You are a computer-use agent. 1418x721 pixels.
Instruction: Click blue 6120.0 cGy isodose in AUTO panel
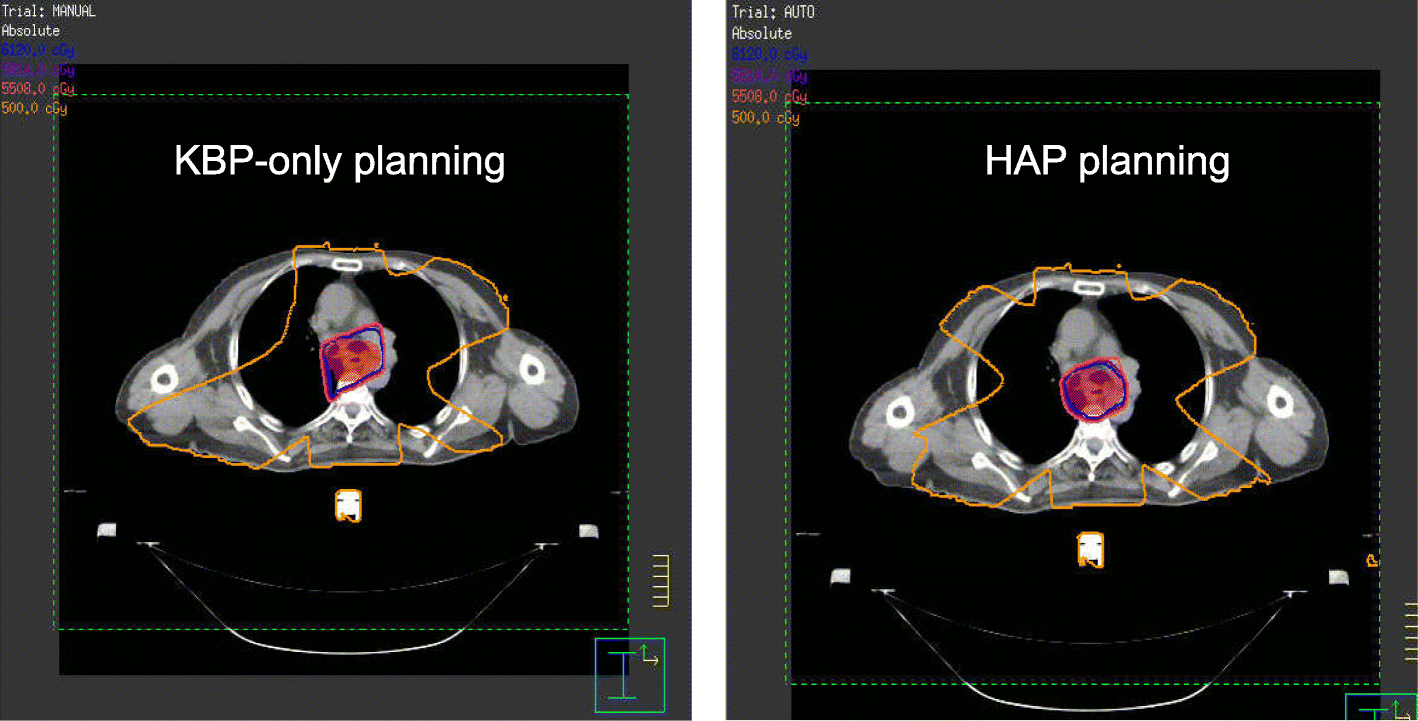click(x=769, y=54)
